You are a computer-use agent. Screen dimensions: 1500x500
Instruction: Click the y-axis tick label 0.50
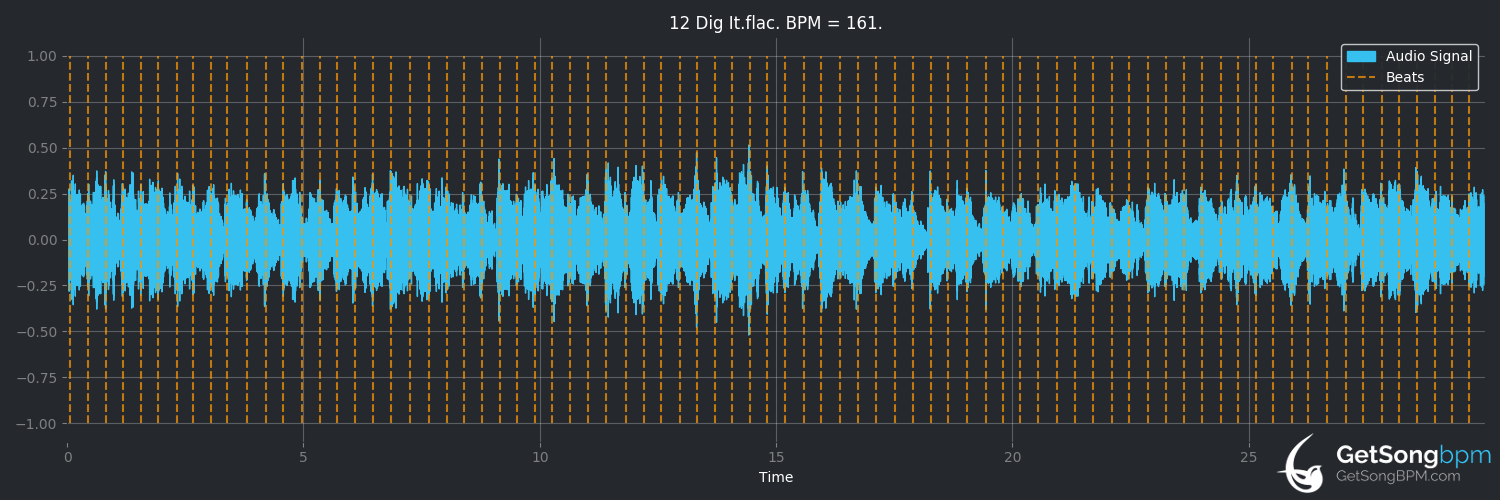[x=42, y=148]
